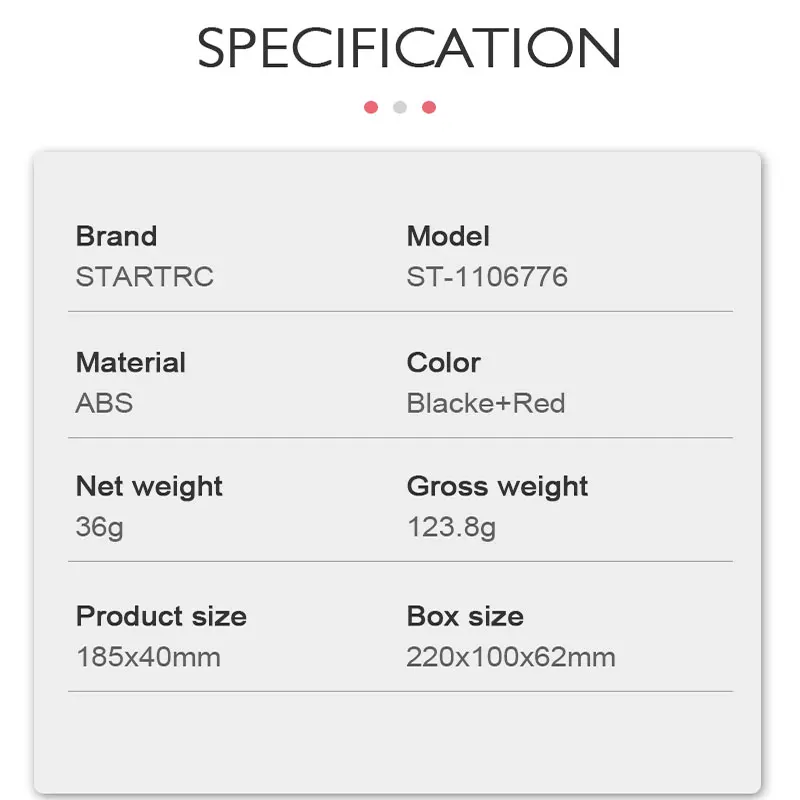800x800 pixels.
Task: Select the left red dot indicator
Action: pyautogui.click(x=371, y=107)
